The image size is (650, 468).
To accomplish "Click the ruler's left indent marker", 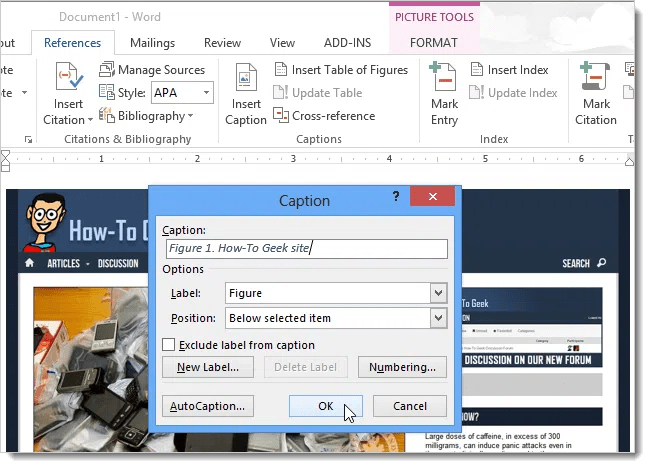I will (x=5, y=162).
